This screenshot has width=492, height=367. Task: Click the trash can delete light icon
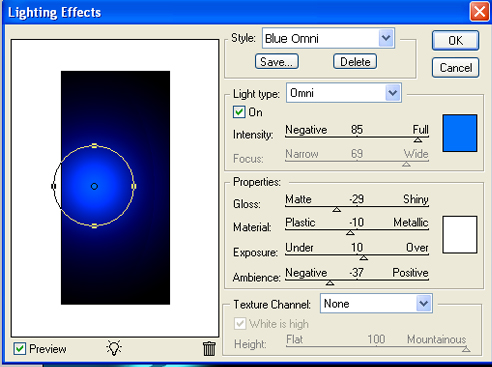tap(209, 349)
